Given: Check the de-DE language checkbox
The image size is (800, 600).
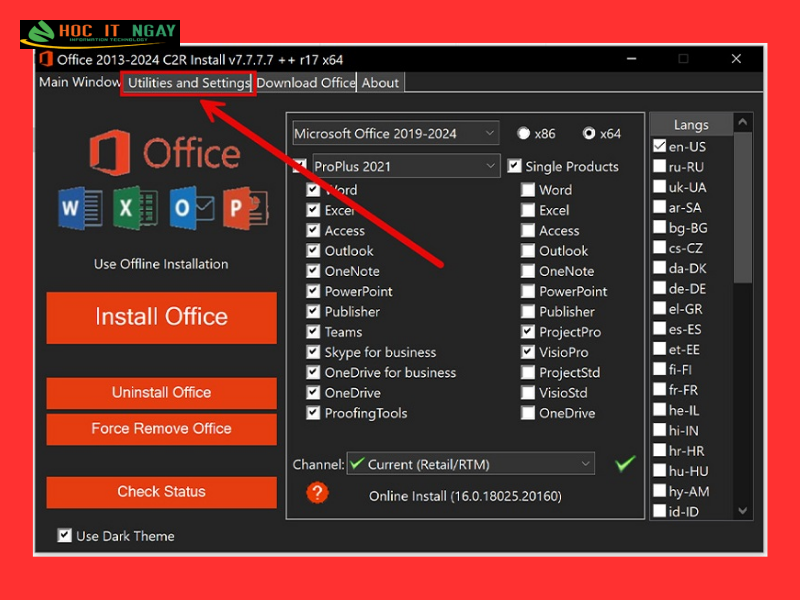Looking at the screenshot, I should tap(659, 288).
